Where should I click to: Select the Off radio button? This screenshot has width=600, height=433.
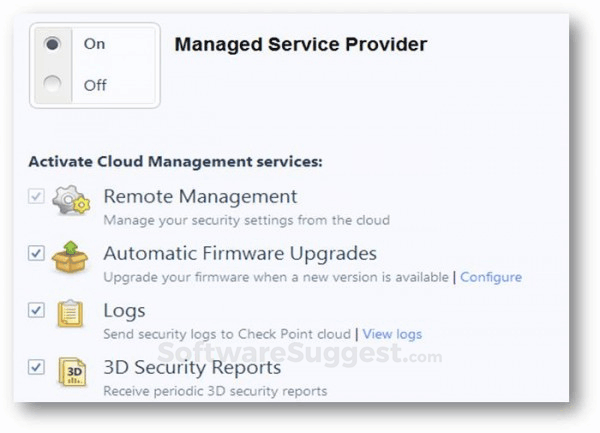coord(52,84)
